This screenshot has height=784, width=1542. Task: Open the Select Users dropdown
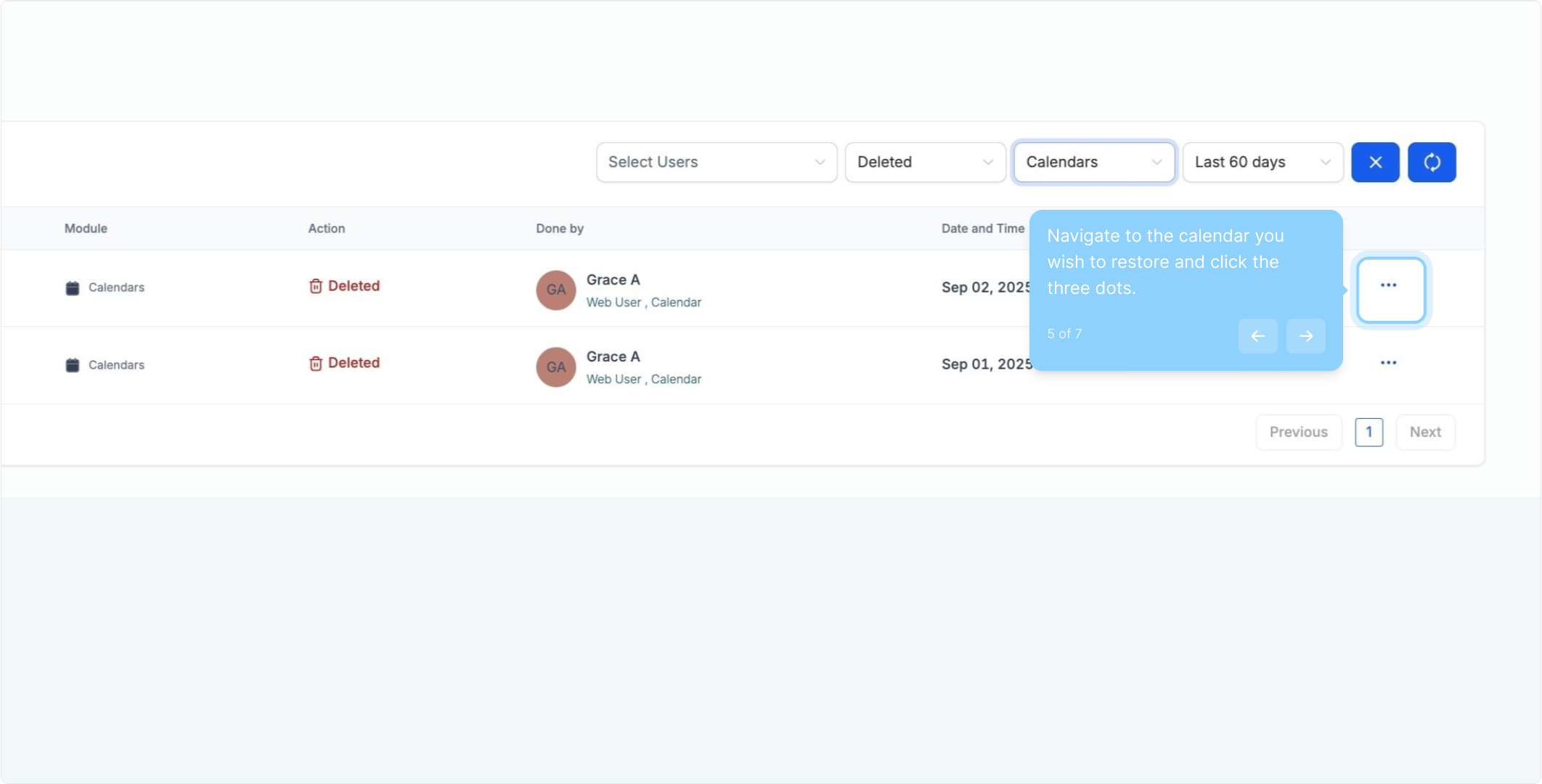716,162
